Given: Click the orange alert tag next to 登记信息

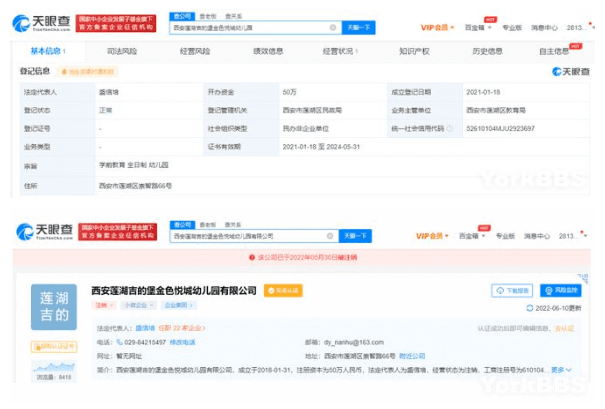Looking at the screenshot, I should 88,71.
